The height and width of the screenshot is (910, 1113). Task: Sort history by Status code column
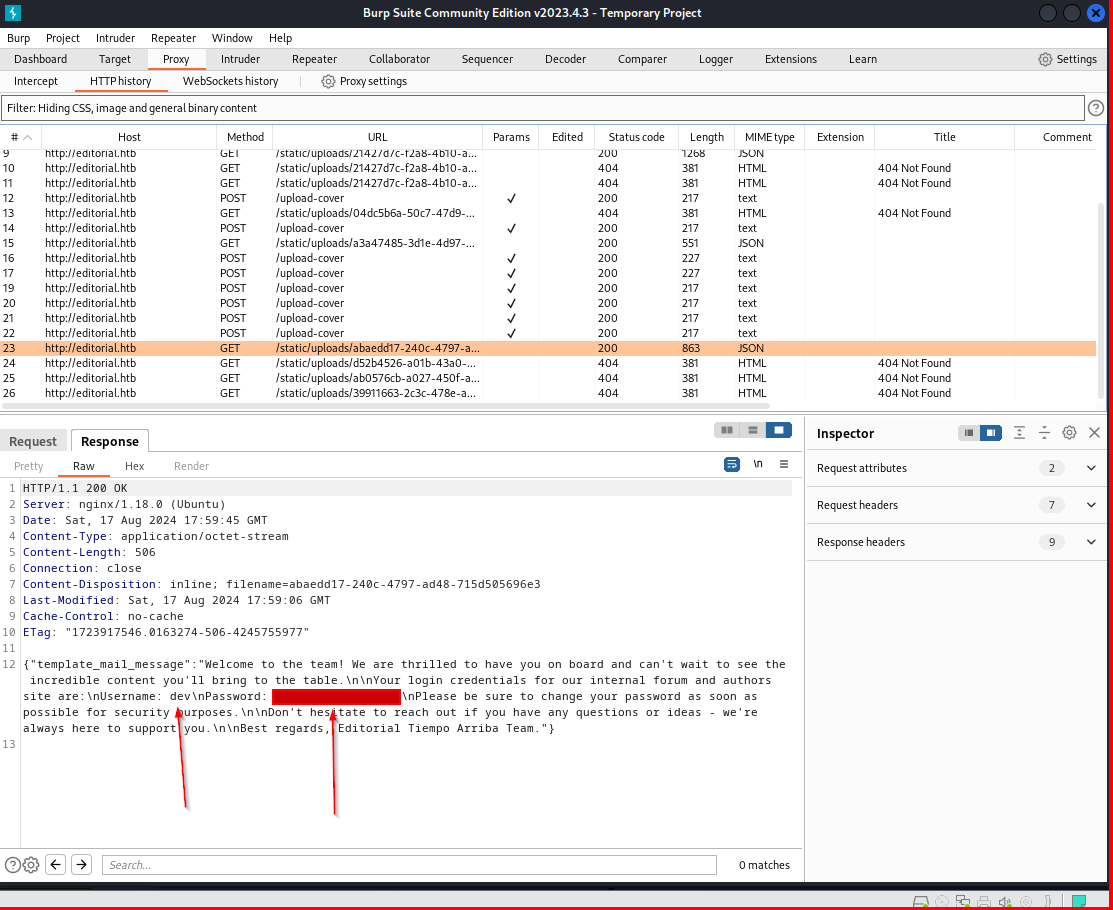click(637, 137)
